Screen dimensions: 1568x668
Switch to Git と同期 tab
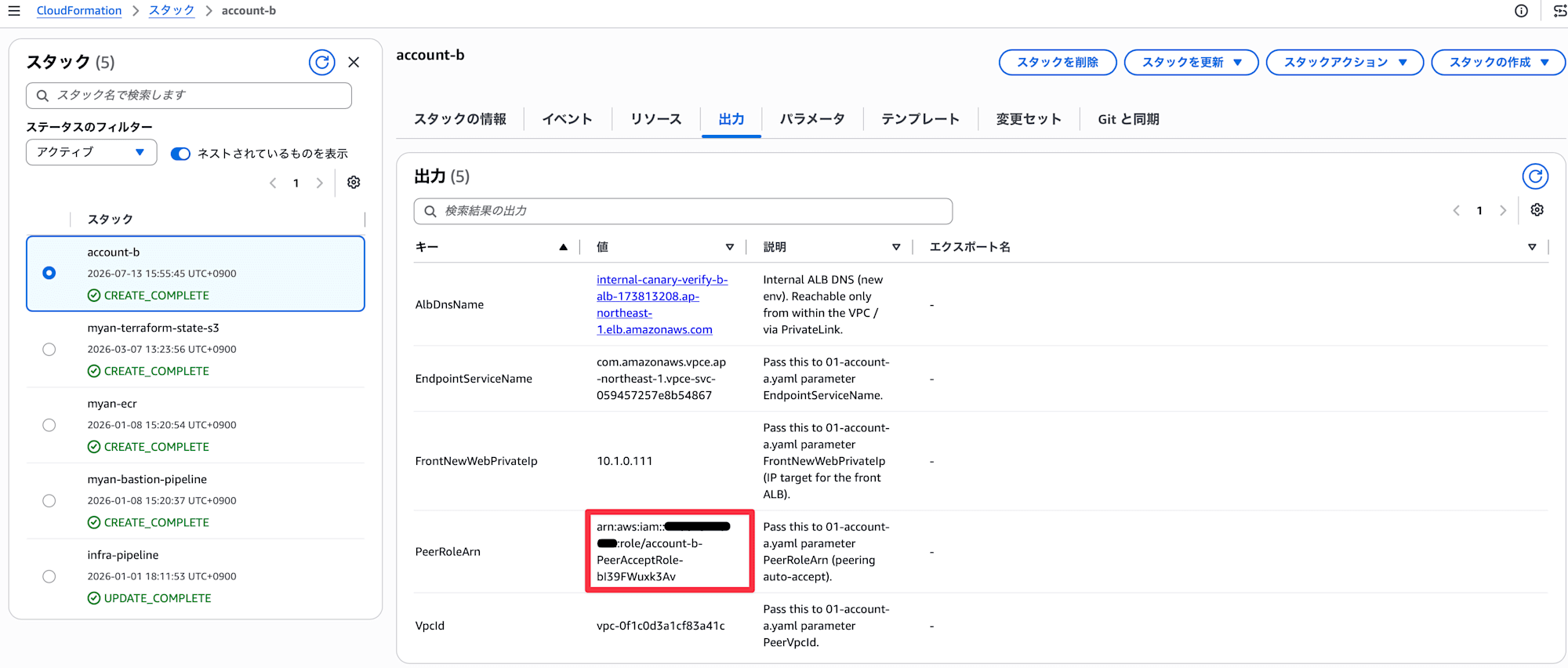(1128, 119)
